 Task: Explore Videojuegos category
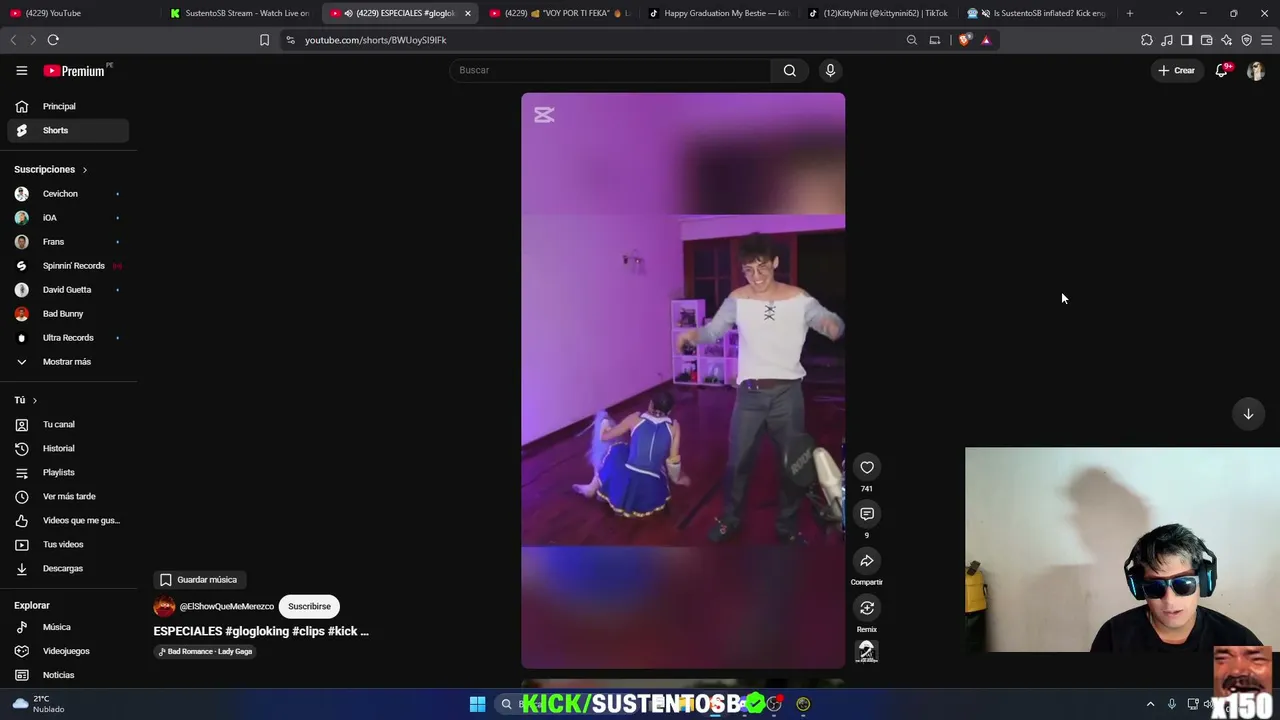(x=68, y=651)
